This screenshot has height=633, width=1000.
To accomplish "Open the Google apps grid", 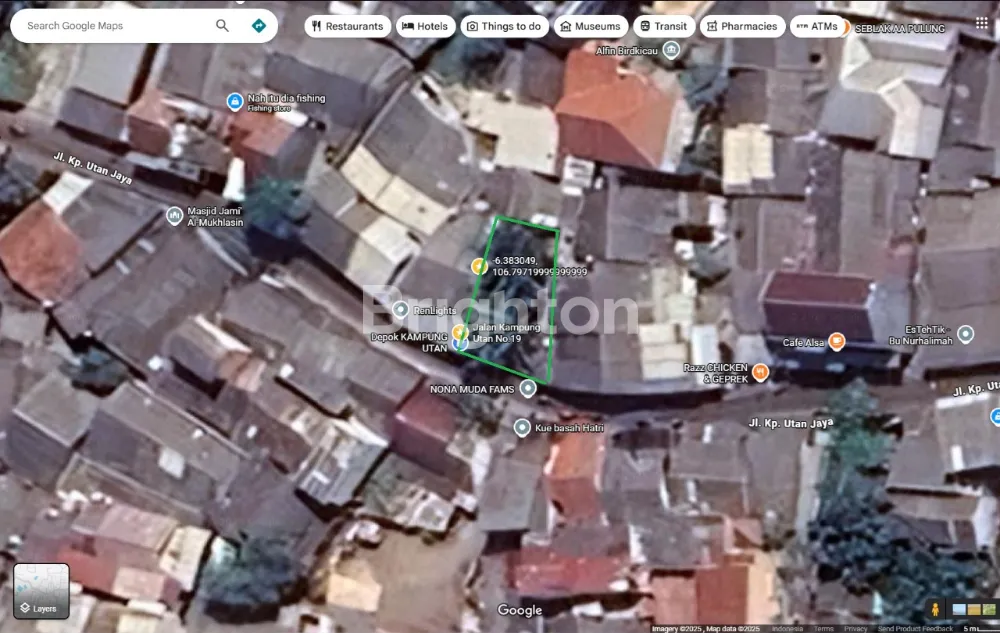I will (981, 24).
